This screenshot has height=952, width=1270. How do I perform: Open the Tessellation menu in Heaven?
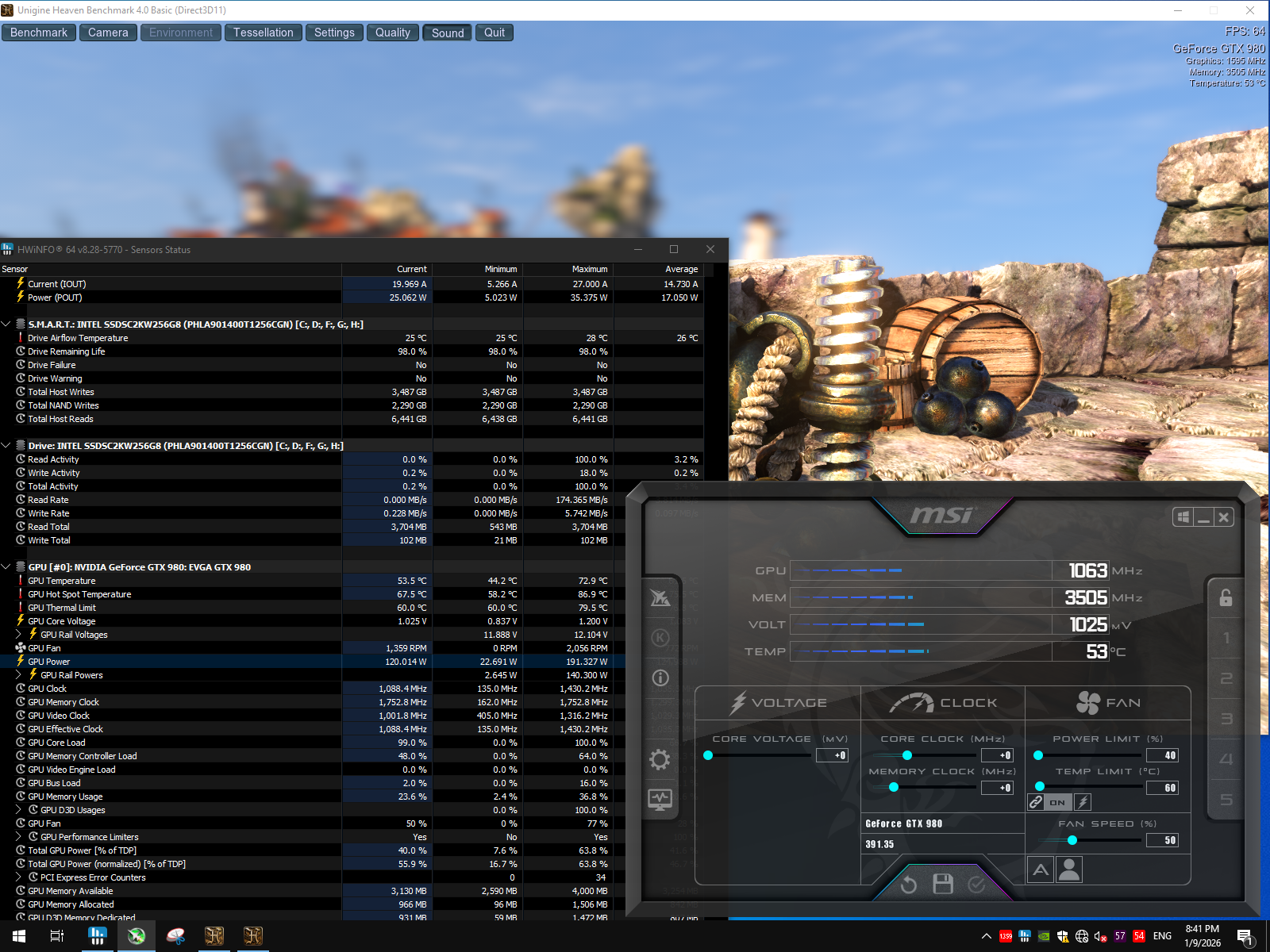pos(264,33)
